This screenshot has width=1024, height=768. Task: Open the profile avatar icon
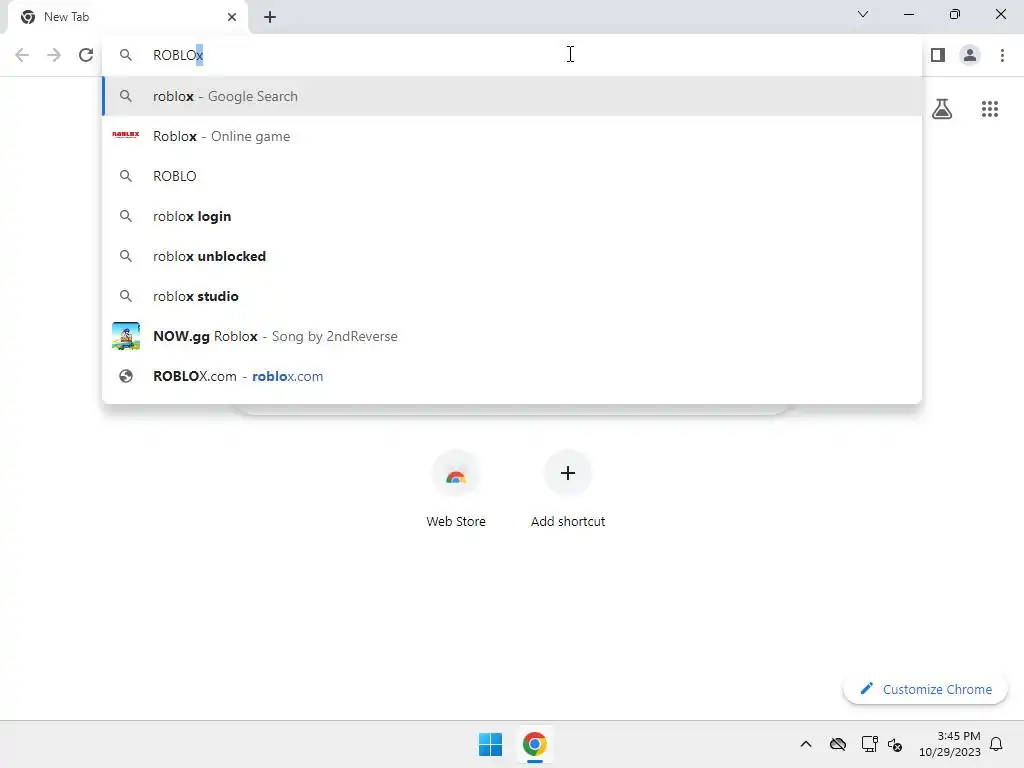coord(970,55)
